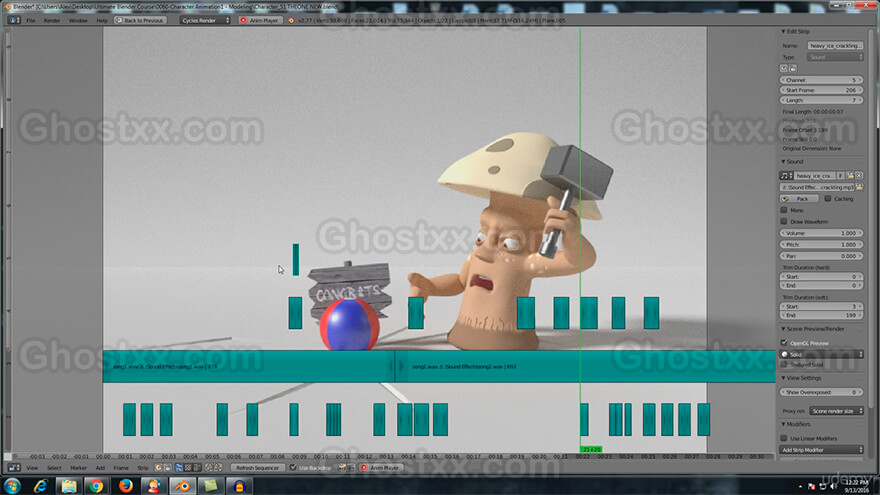The height and width of the screenshot is (495, 880).
Task: Collapse the Sound panel
Action: (x=783, y=162)
